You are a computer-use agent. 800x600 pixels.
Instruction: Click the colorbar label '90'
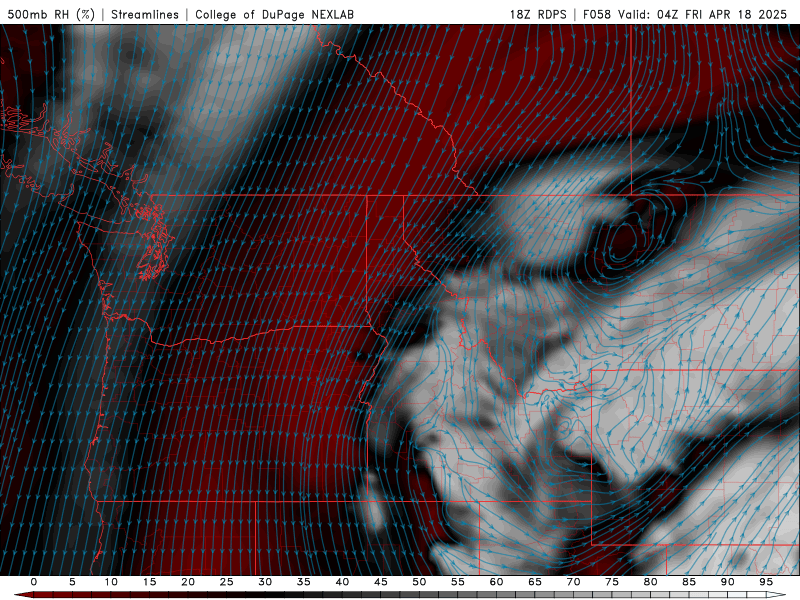727,582
